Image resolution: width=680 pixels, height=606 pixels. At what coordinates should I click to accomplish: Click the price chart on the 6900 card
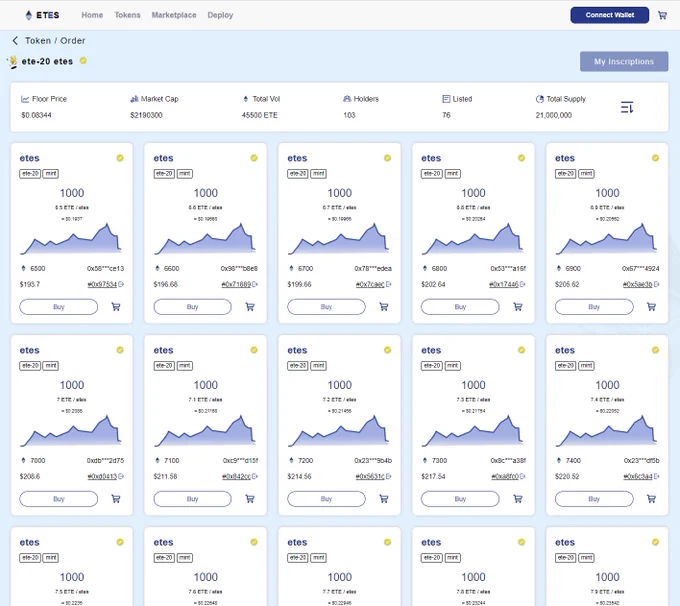click(606, 239)
